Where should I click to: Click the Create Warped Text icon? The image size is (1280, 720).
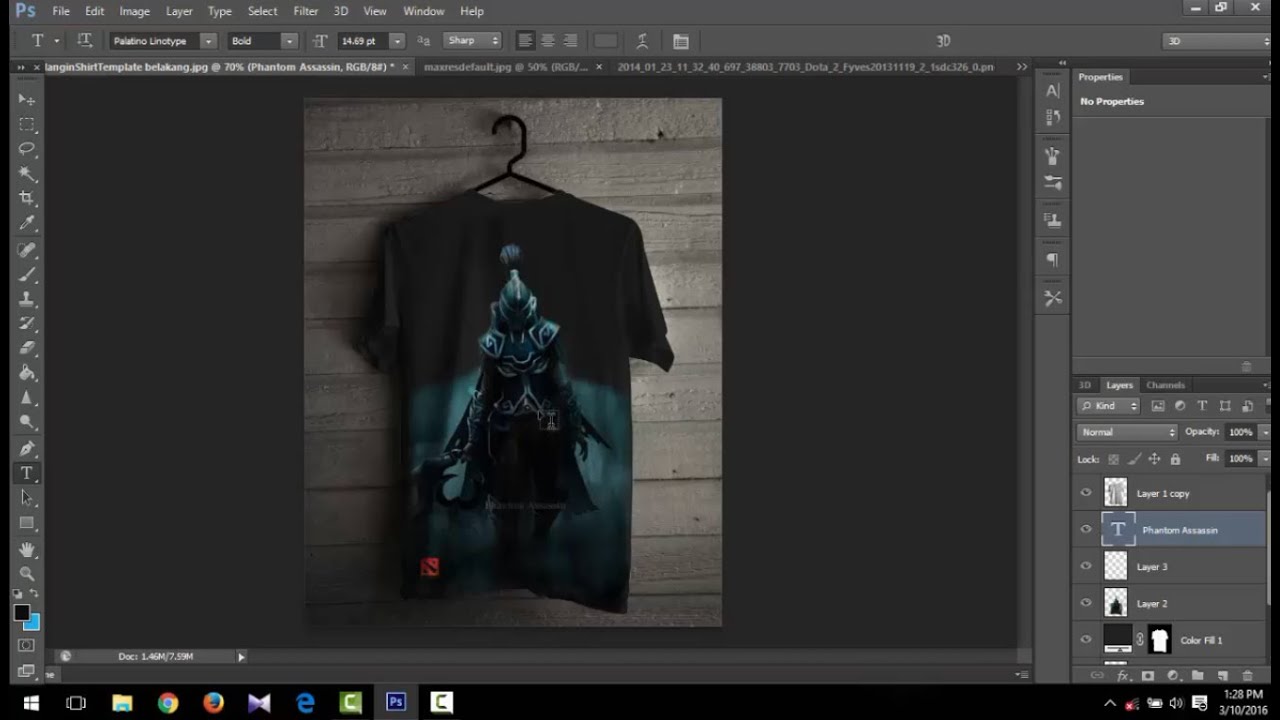click(x=642, y=41)
